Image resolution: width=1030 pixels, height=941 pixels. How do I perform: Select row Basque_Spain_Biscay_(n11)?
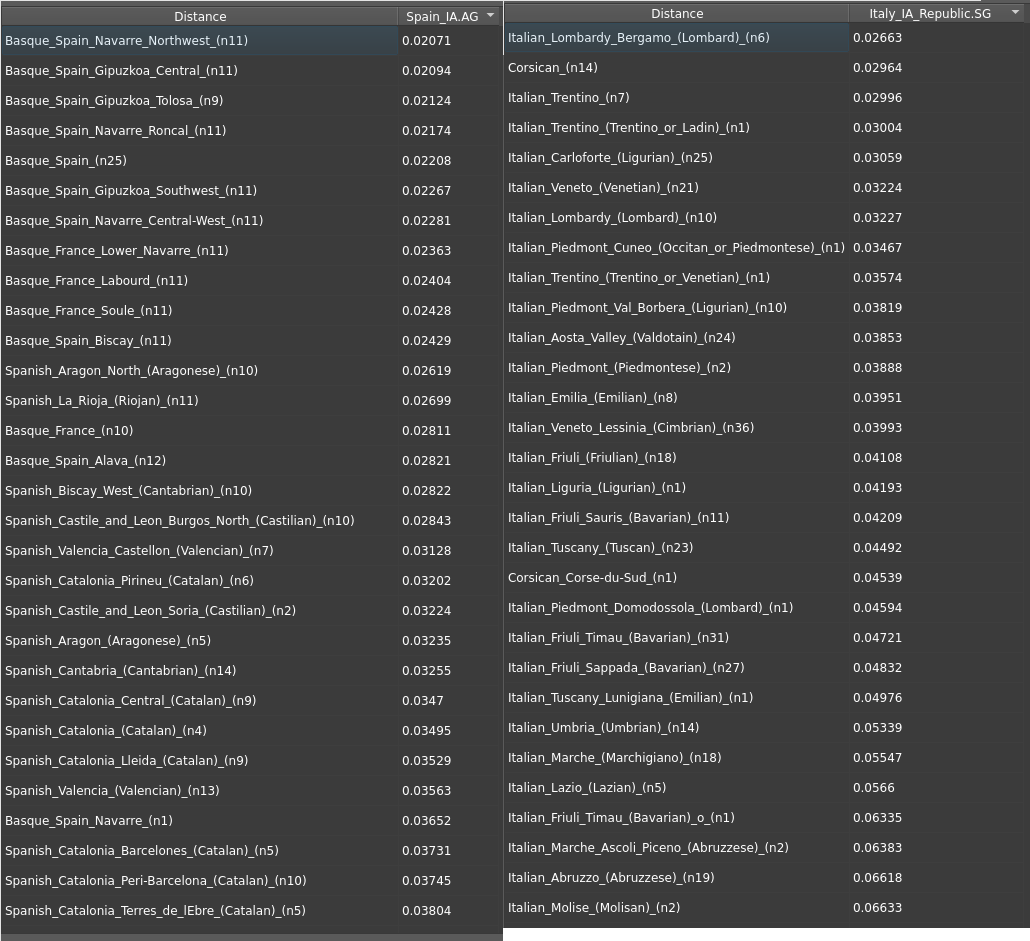pyautogui.click(x=252, y=340)
